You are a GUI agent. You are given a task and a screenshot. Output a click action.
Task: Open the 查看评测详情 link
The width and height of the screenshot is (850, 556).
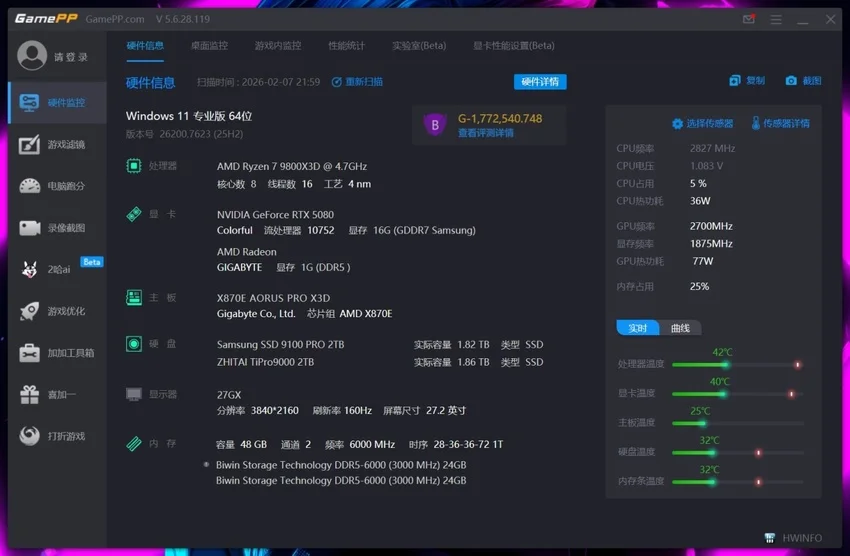click(x=486, y=133)
